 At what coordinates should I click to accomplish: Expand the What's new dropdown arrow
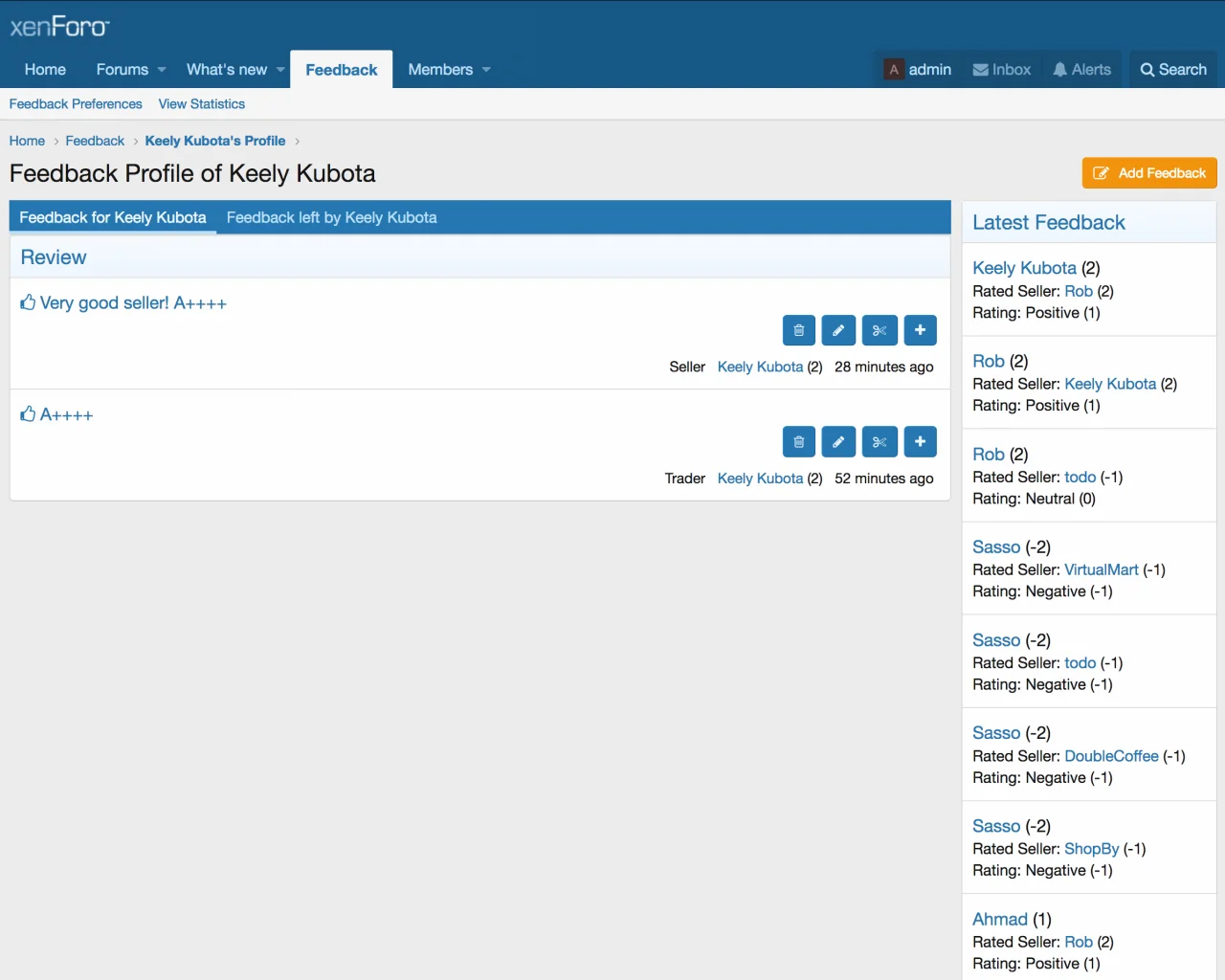[280, 70]
